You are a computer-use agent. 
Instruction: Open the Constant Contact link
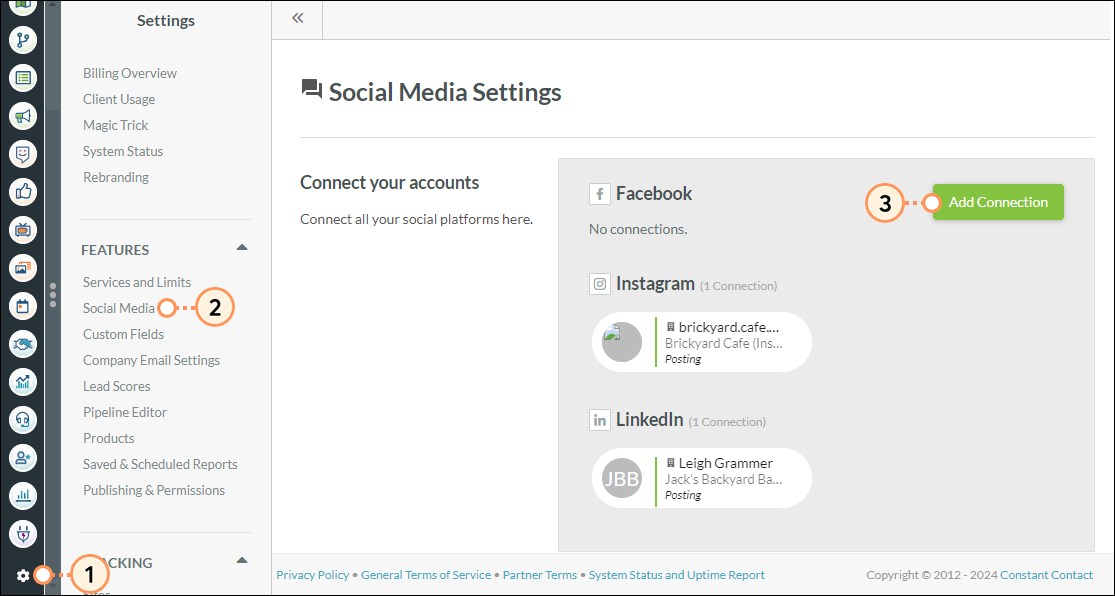coord(1046,575)
